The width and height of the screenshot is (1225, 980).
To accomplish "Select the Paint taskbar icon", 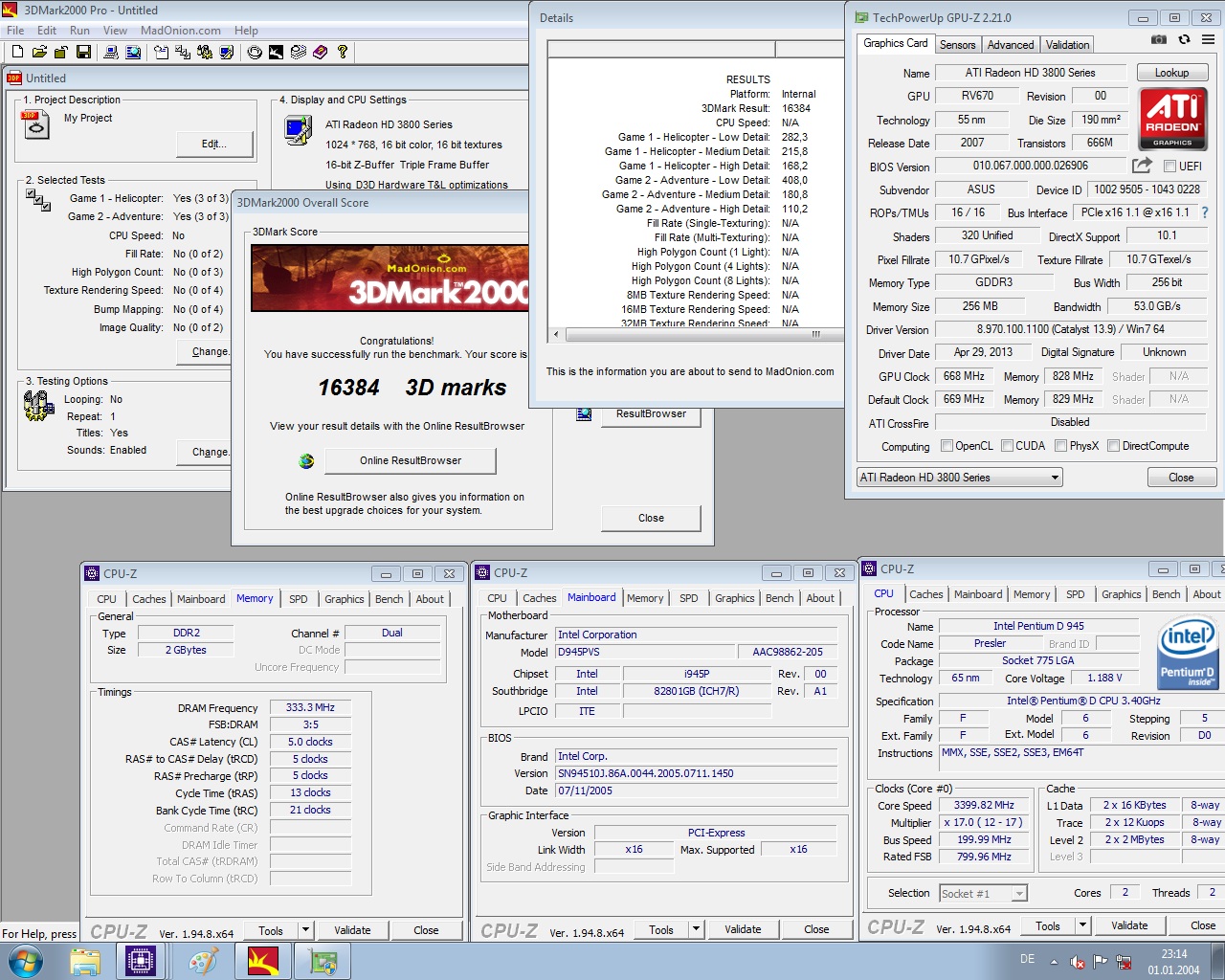I will (203, 961).
